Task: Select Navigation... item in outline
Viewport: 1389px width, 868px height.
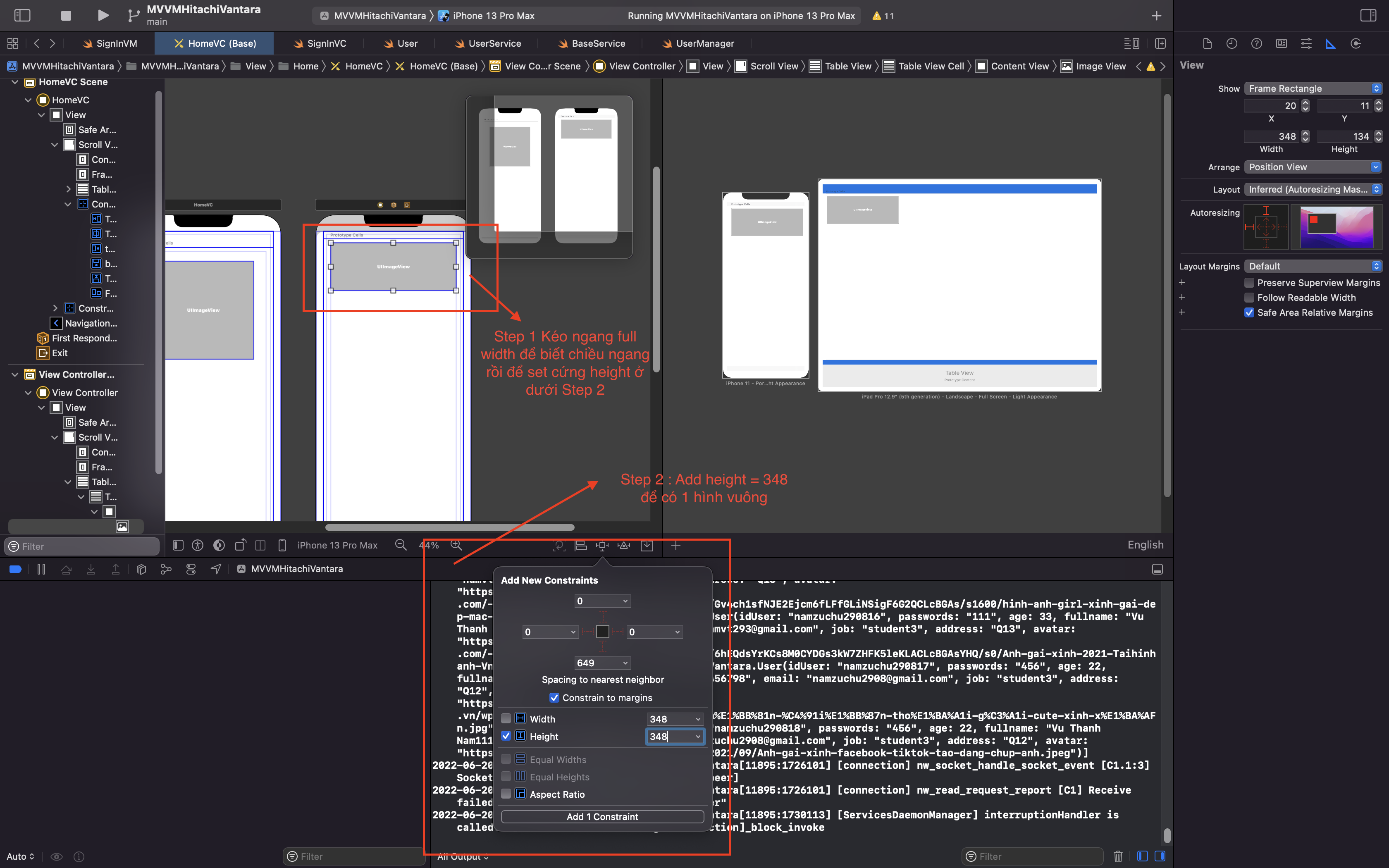Action: coord(84,323)
